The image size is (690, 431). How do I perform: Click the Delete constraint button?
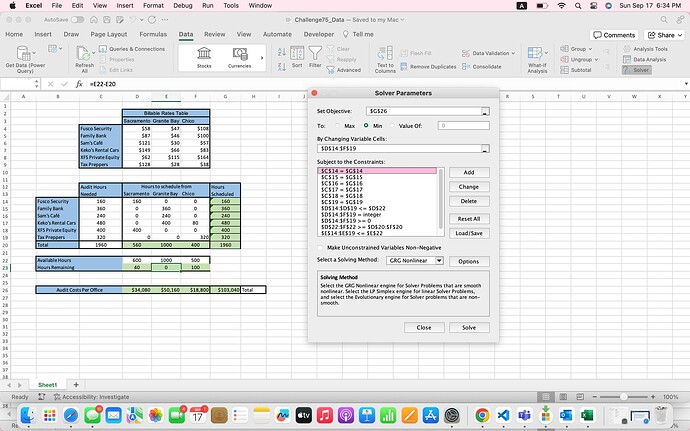point(469,201)
